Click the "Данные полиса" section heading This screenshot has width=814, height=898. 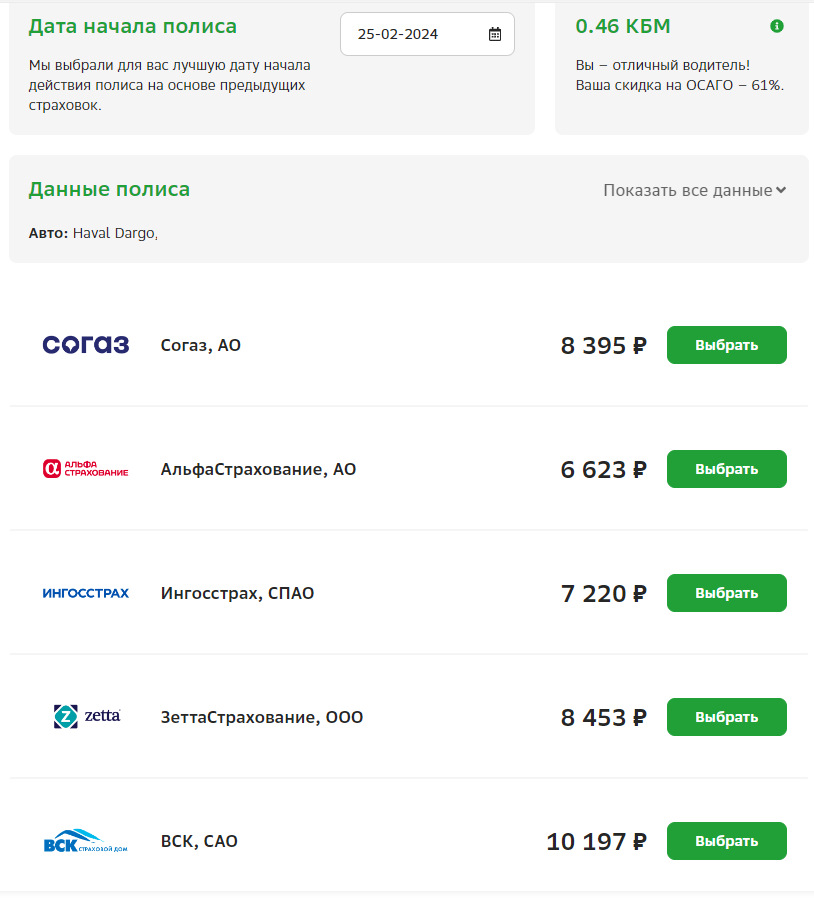[x=109, y=189]
